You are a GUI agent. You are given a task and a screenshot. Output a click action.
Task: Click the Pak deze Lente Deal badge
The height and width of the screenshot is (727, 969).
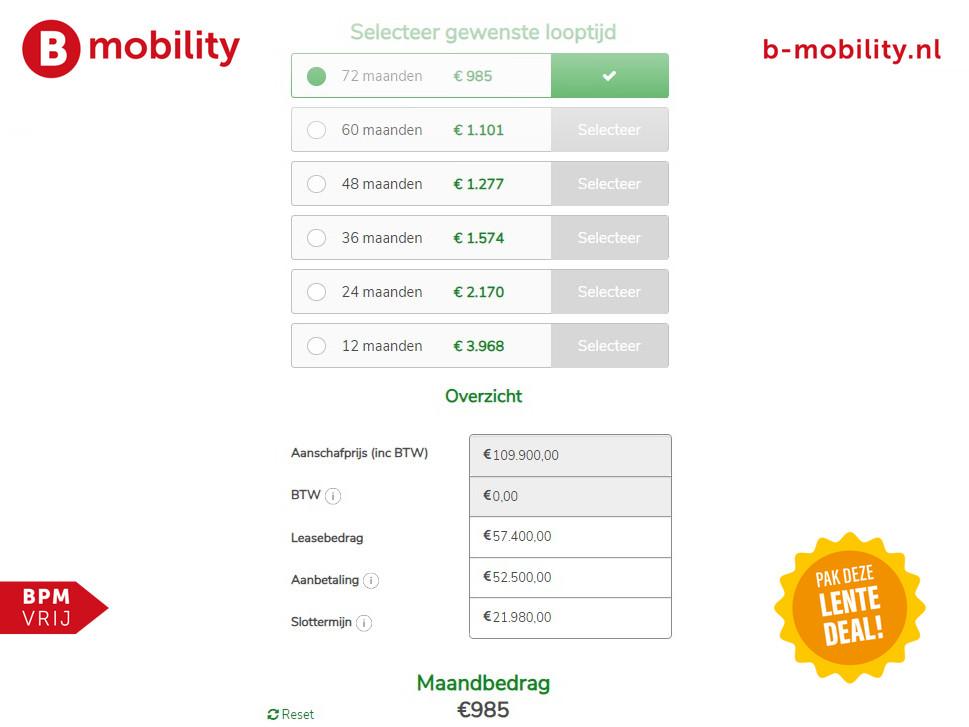(x=850, y=607)
